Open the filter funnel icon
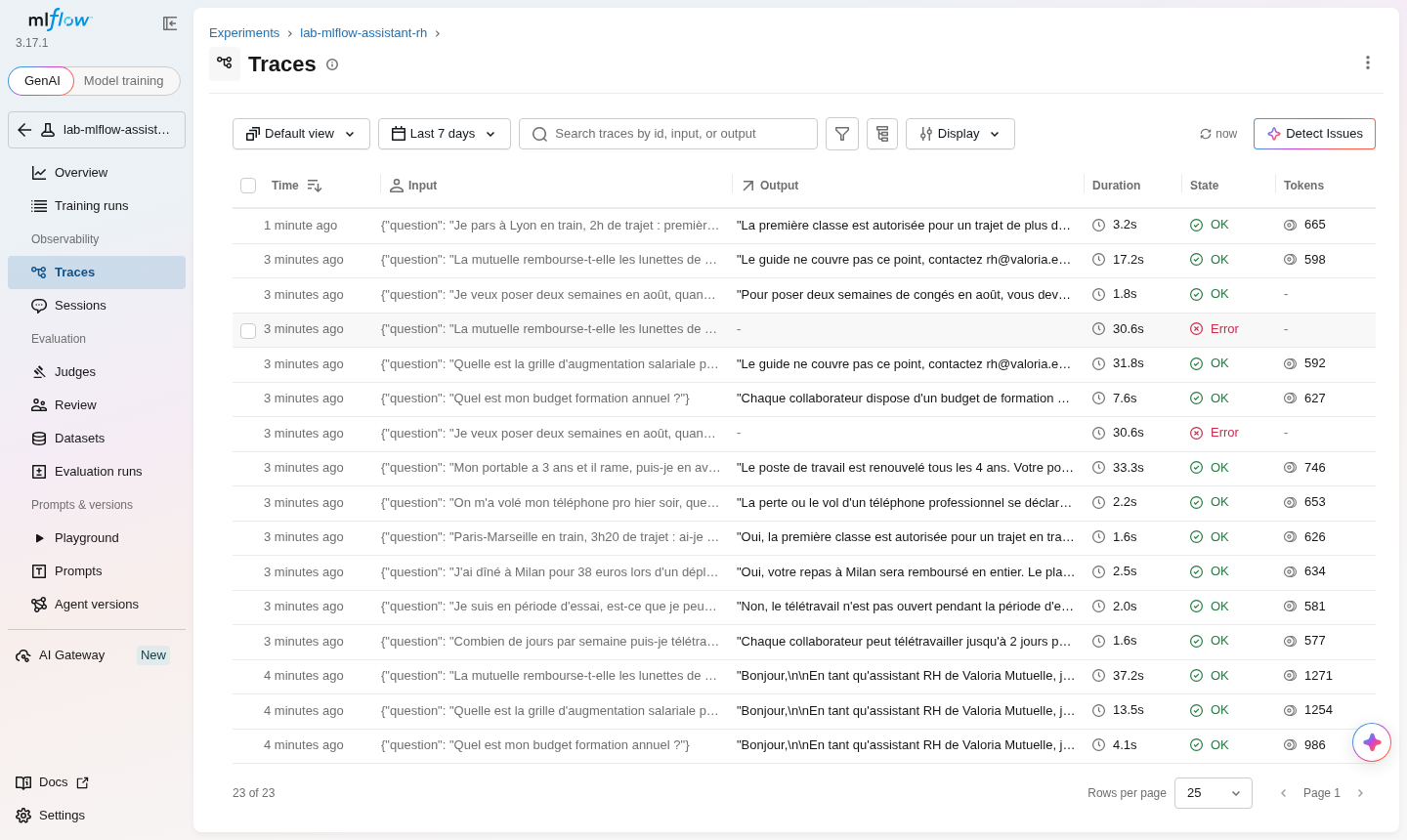 (842, 134)
